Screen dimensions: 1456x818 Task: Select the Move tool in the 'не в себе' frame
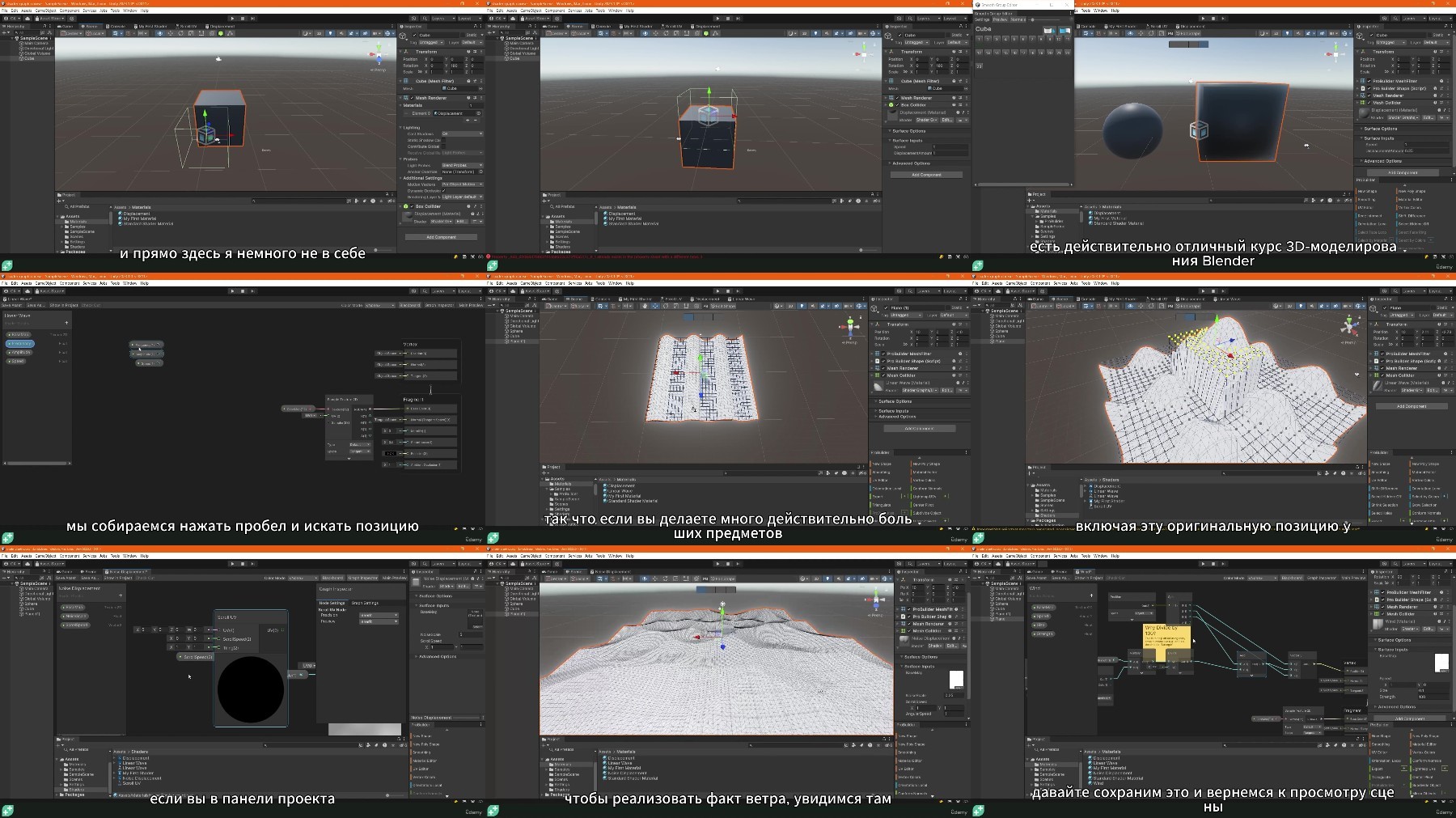click(170, 33)
